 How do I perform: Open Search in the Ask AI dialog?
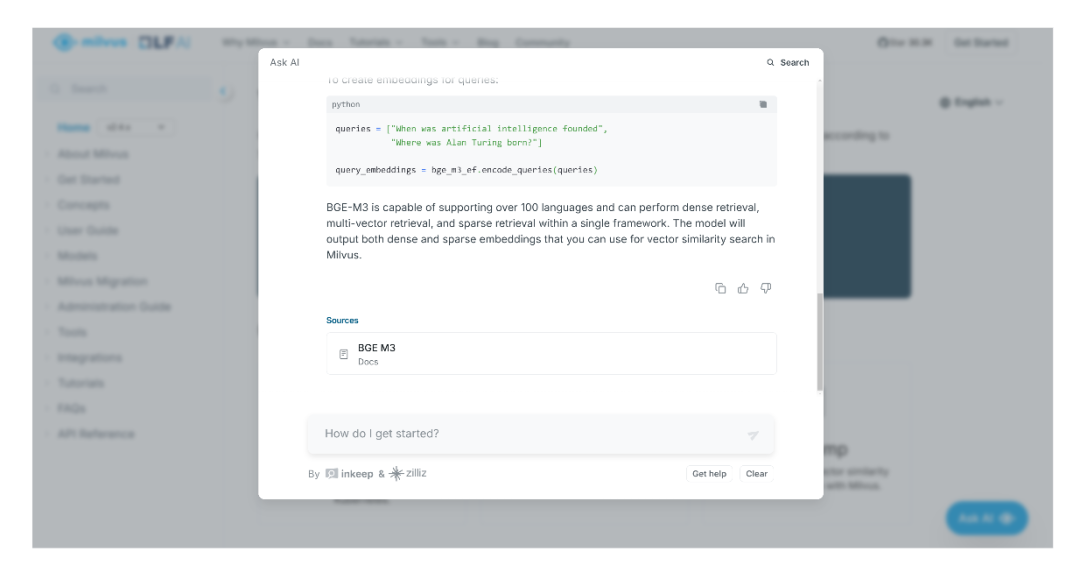[788, 63]
